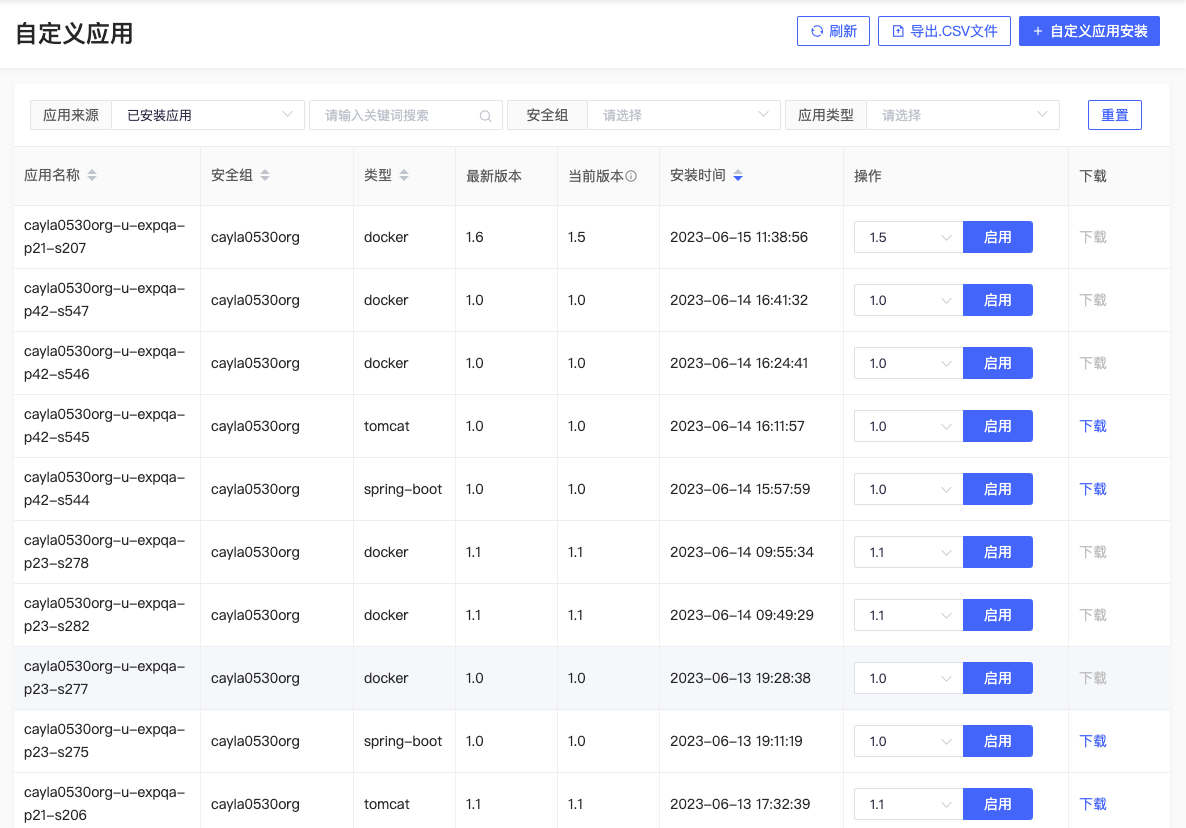Screen dimensions: 1186x828
Task: Download the p42-s545 tomcat app
Action: click(1093, 426)
